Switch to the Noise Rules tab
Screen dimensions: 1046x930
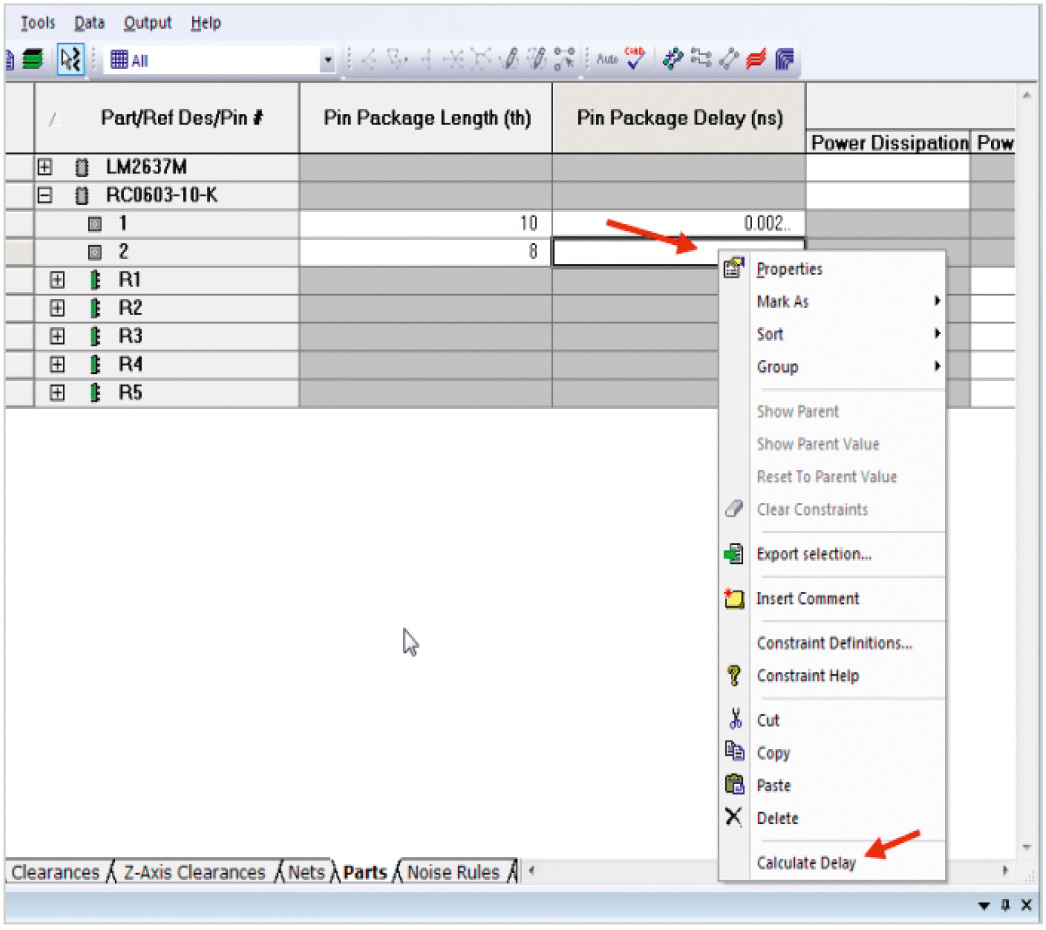453,872
